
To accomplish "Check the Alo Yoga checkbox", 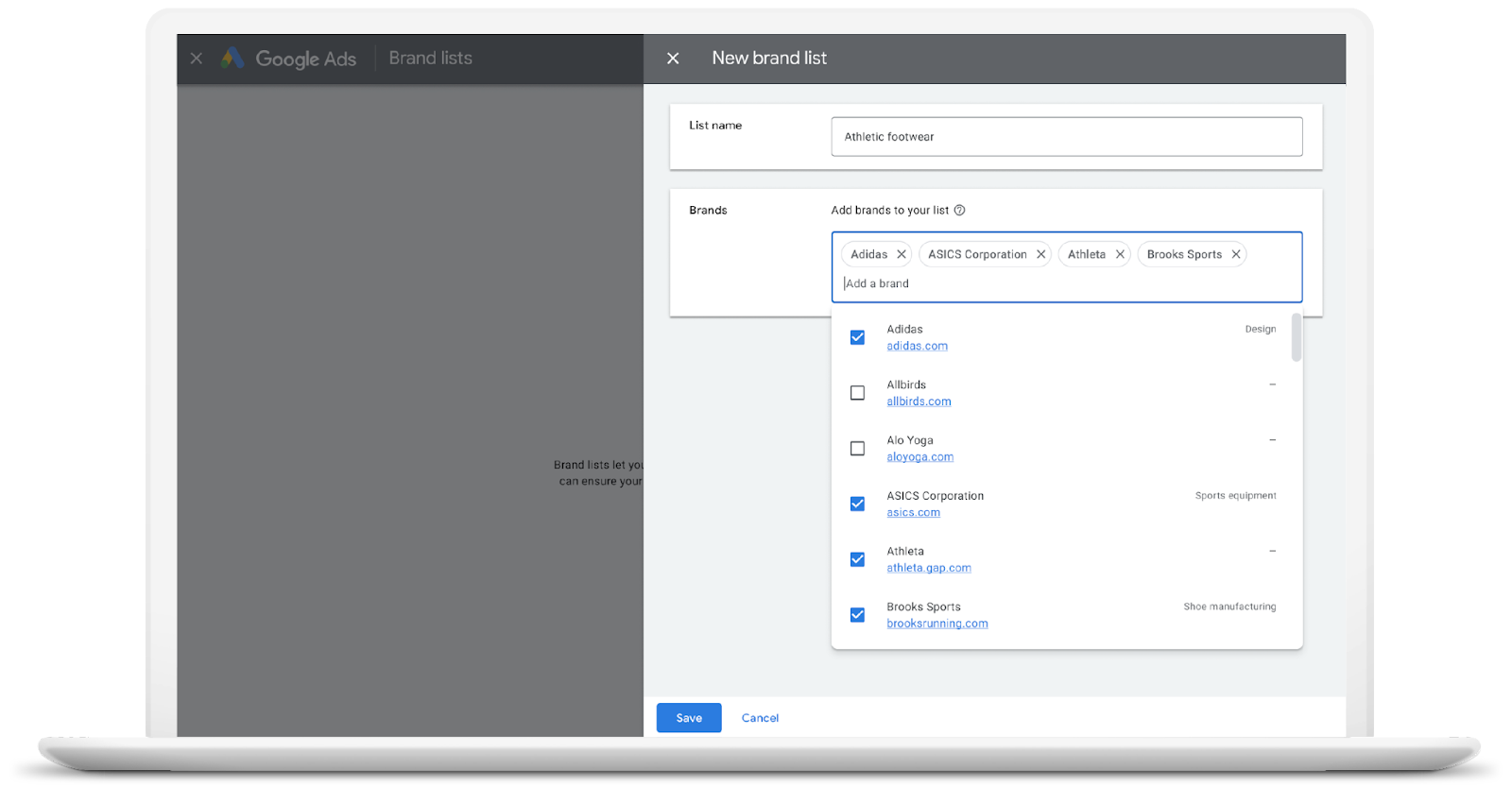I will coord(857,449).
